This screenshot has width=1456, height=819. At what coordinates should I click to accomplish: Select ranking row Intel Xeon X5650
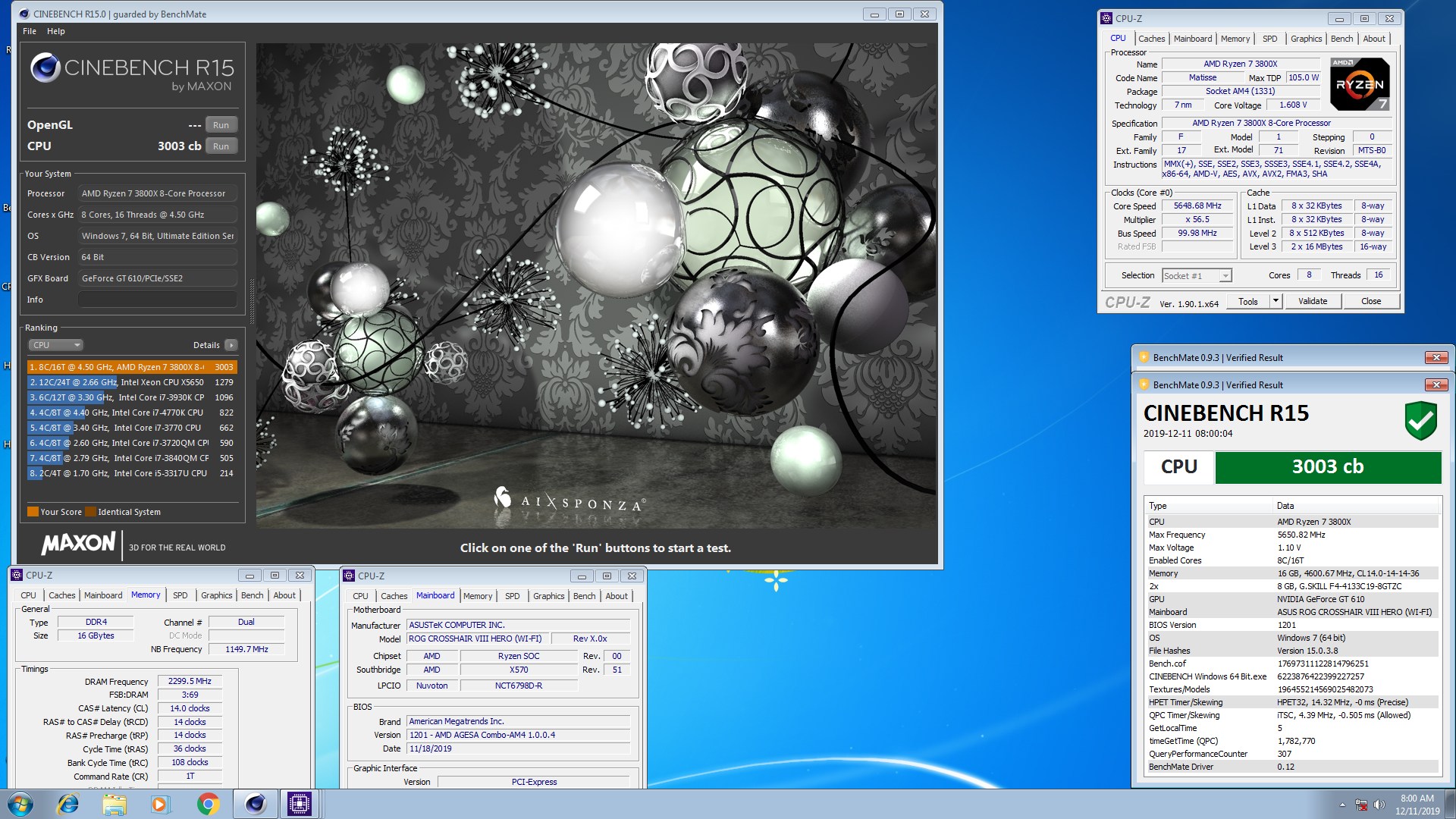click(132, 382)
